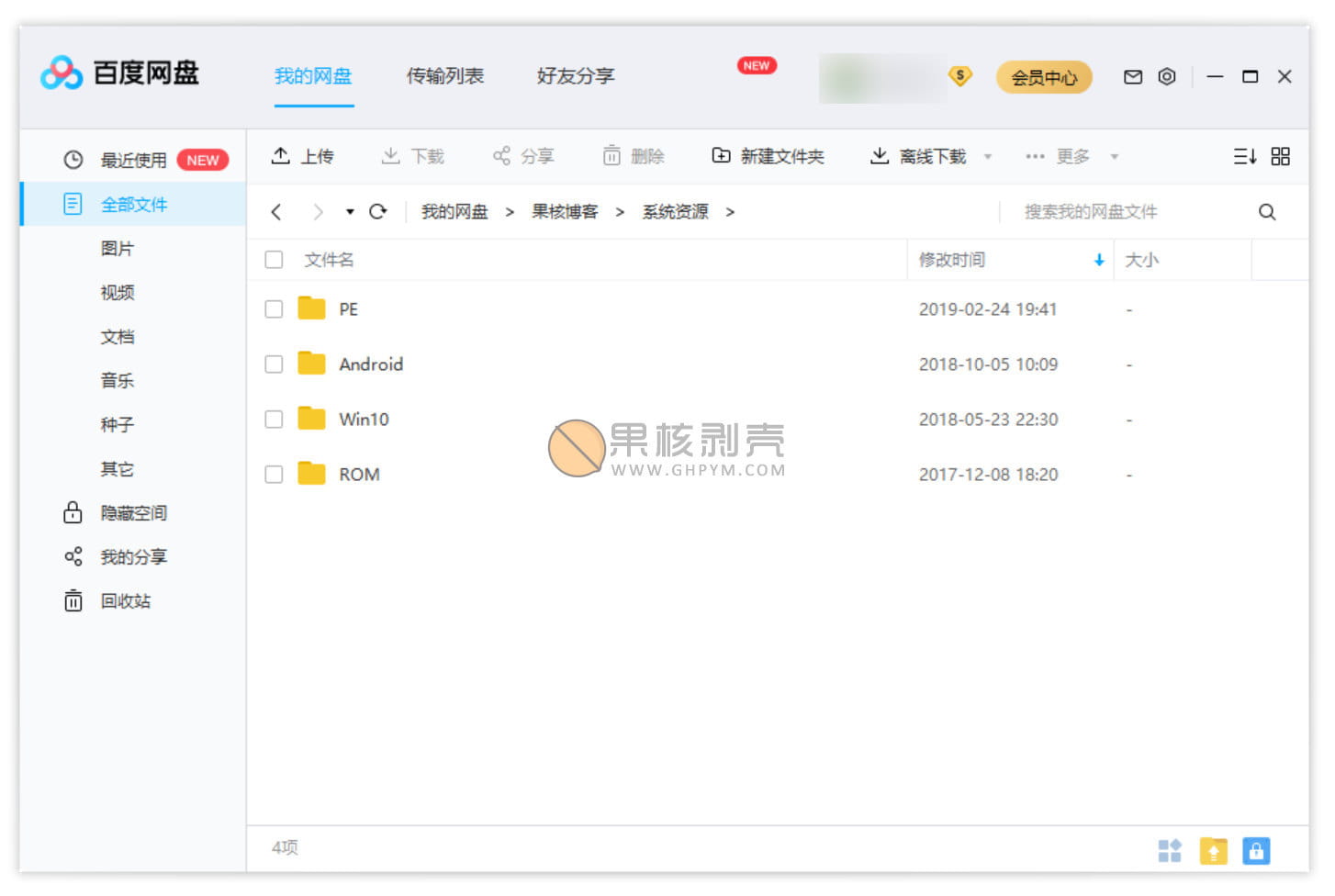Switch to the 我的网盘 tab
The image size is (1335, 896).
(x=313, y=76)
